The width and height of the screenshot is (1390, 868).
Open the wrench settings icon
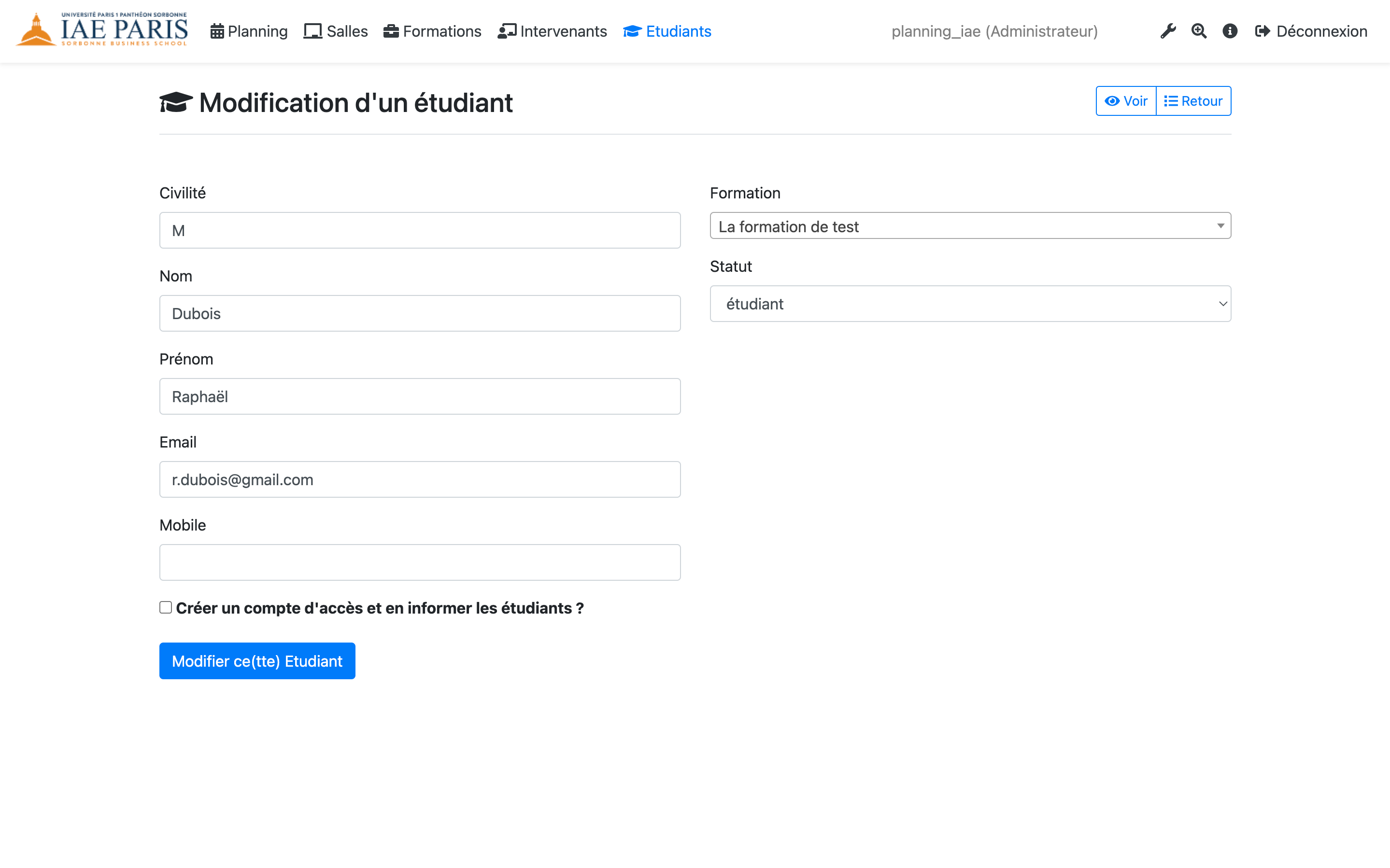coord(1167,31)
